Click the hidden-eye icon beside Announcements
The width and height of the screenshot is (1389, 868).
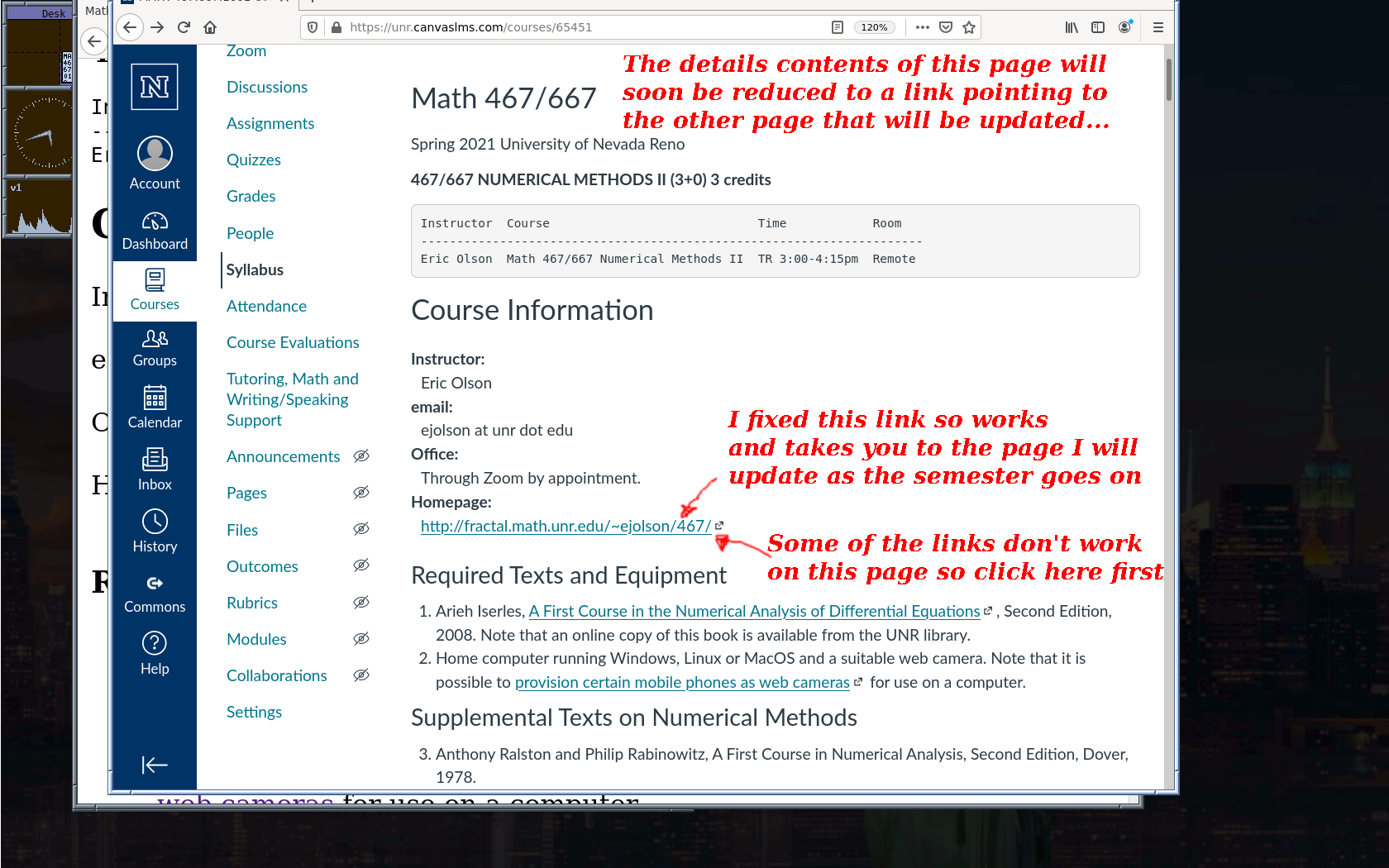pos(361,456)
